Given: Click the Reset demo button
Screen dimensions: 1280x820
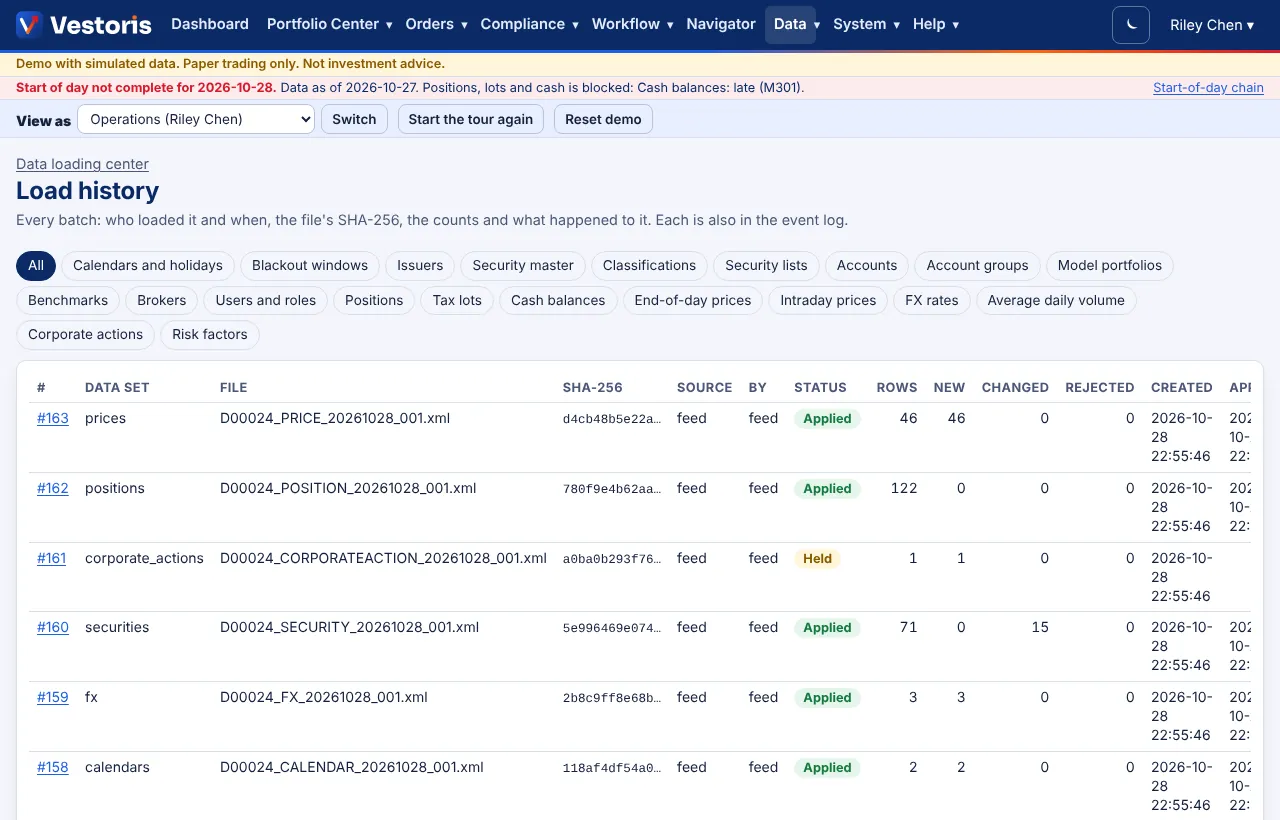Looking at the screenshot, I should pyautogui.click(x=603, y=119).
